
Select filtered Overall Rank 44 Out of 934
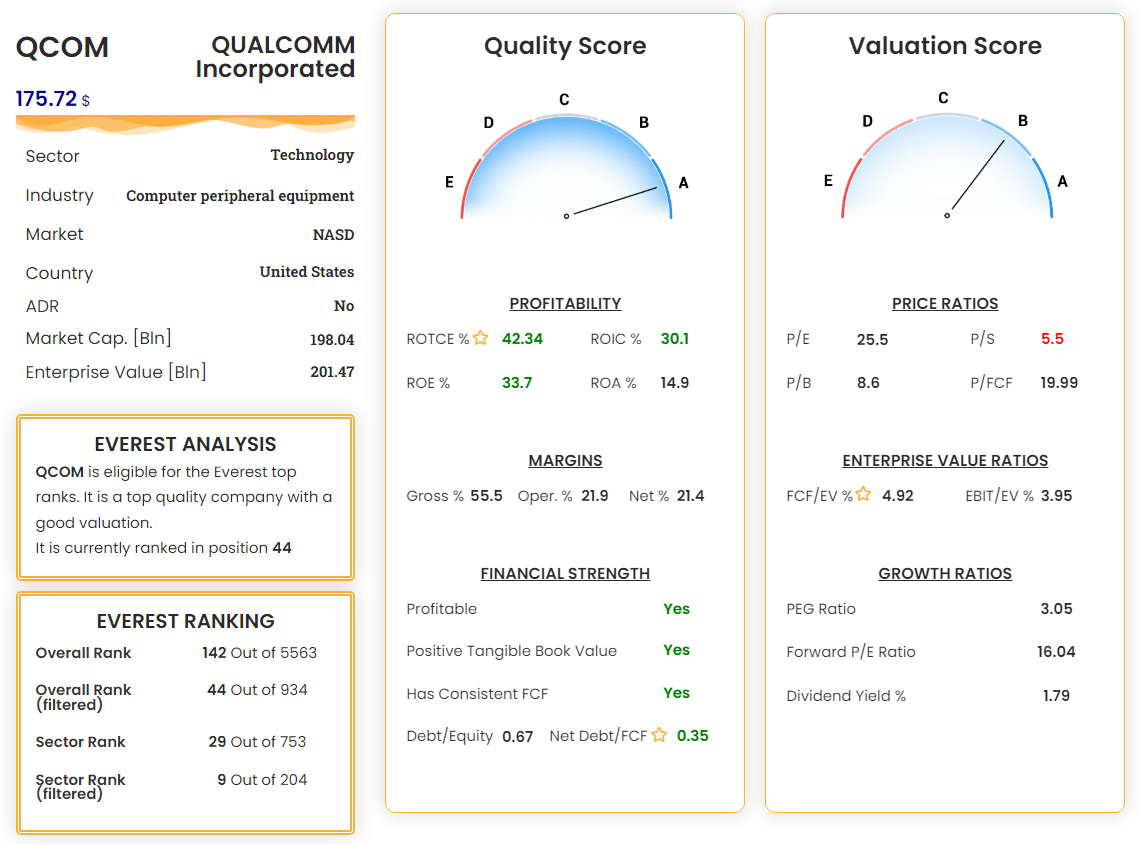click(x=257, y=689)
